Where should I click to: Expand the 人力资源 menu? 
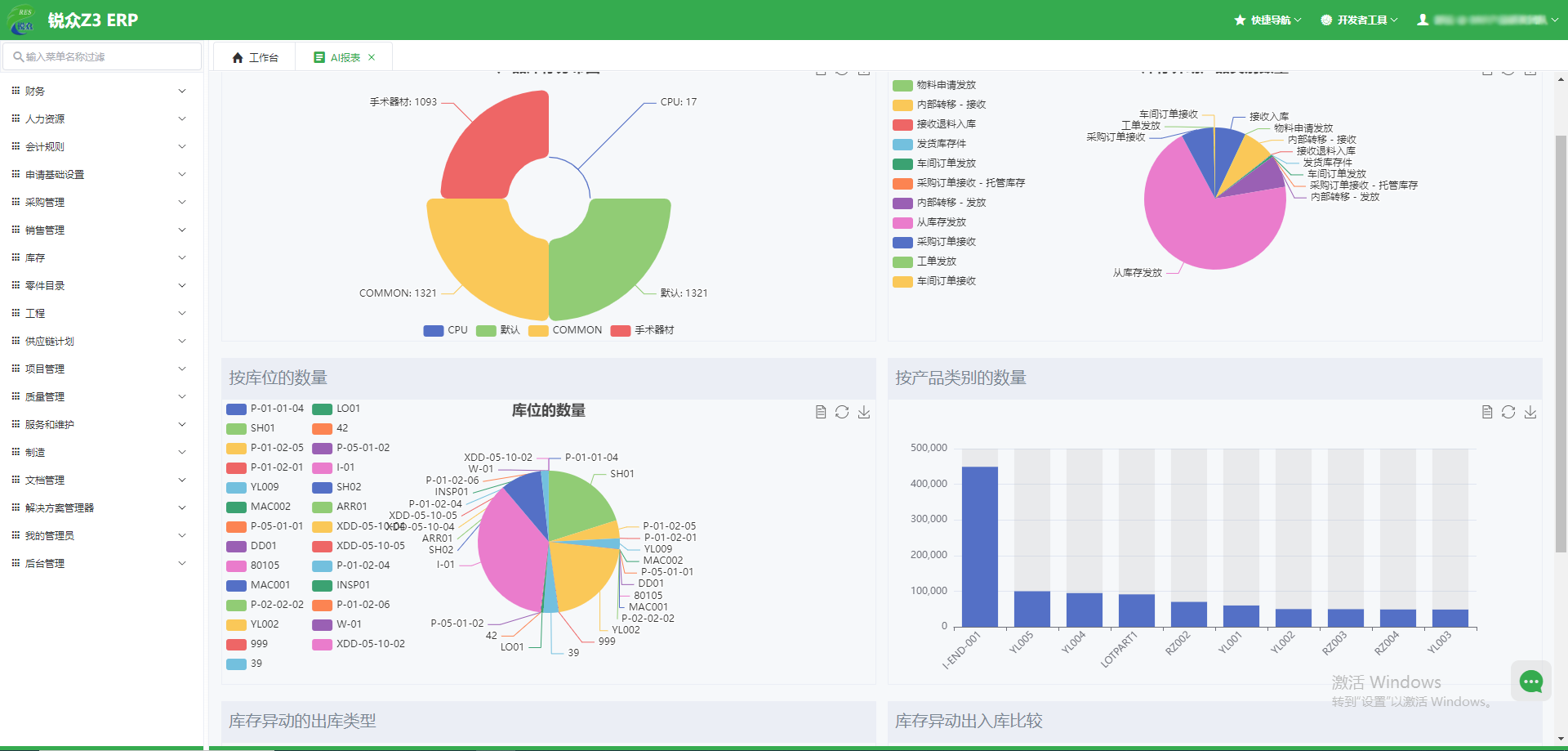pos(101,118)
